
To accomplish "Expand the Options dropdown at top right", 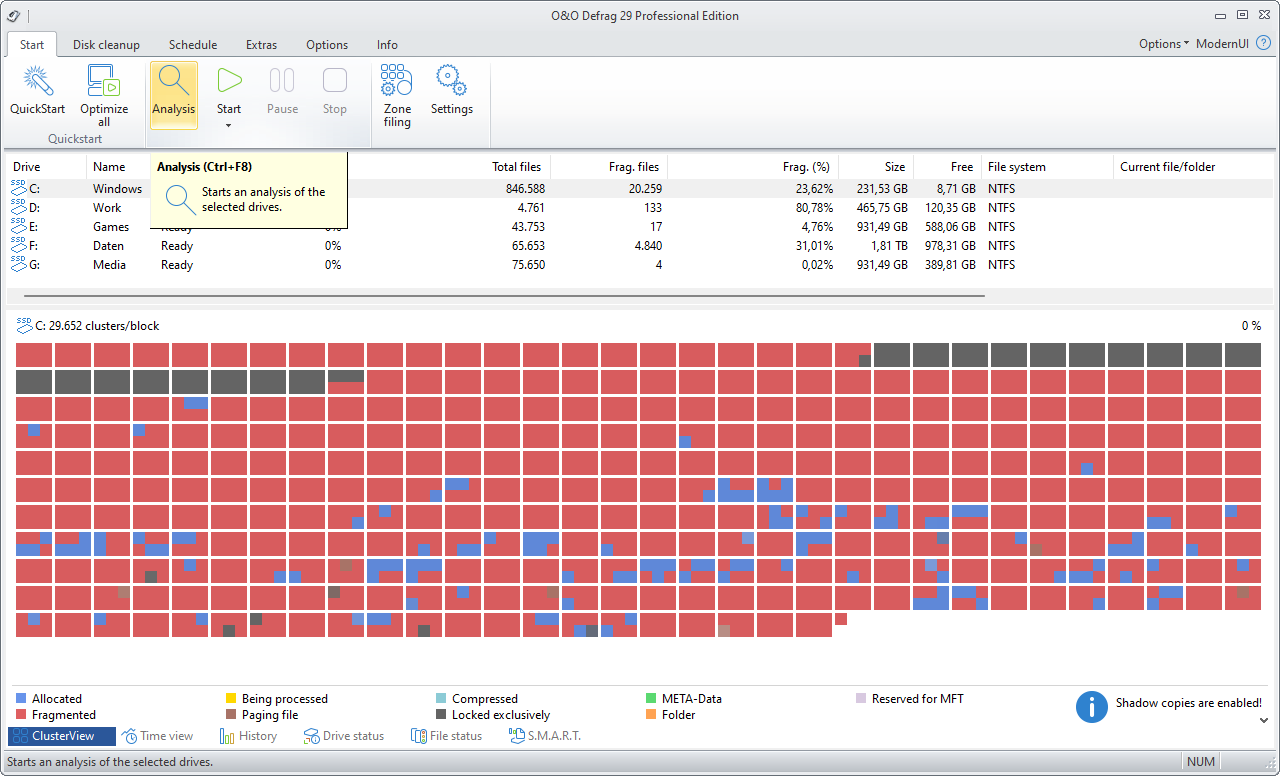I will (1164, 44).
